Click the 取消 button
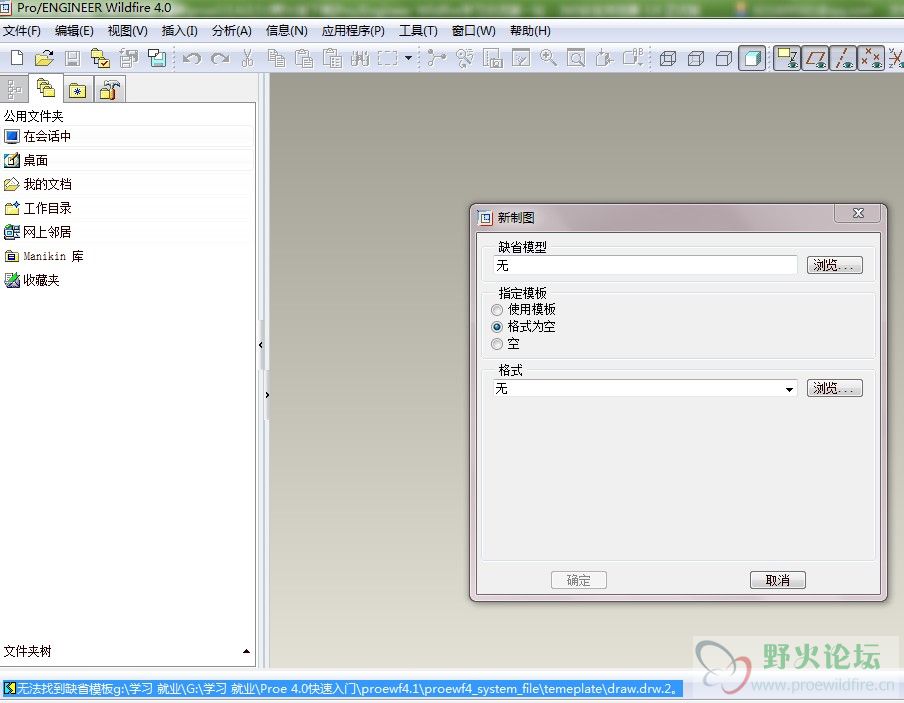The image size is (904, 703). [777, 580]
